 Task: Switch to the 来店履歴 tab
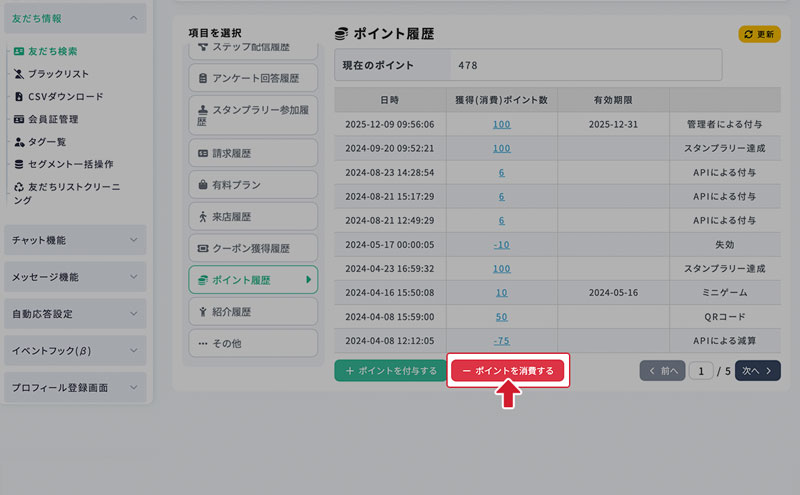252,216
